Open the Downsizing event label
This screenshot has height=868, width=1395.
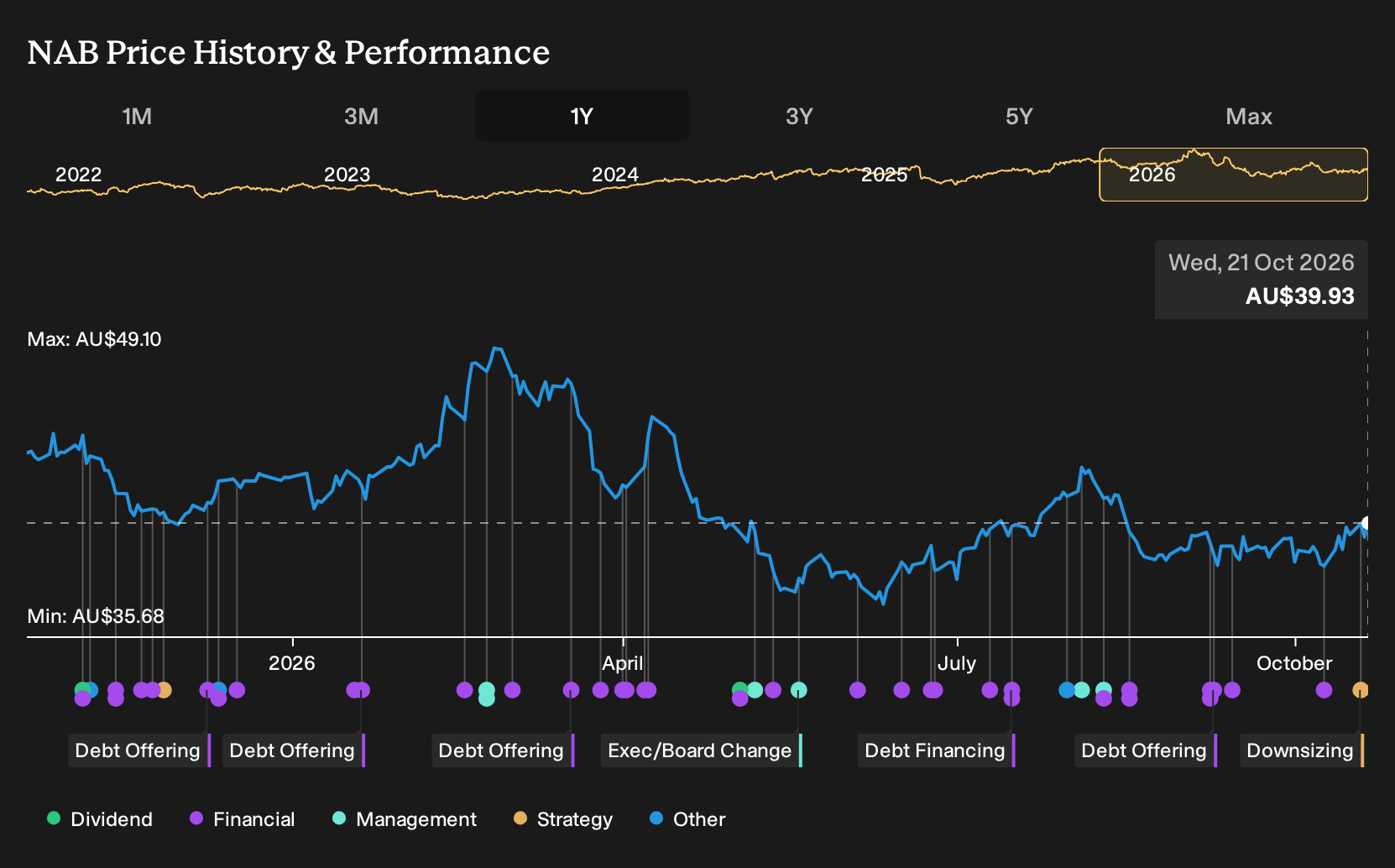1302,750
